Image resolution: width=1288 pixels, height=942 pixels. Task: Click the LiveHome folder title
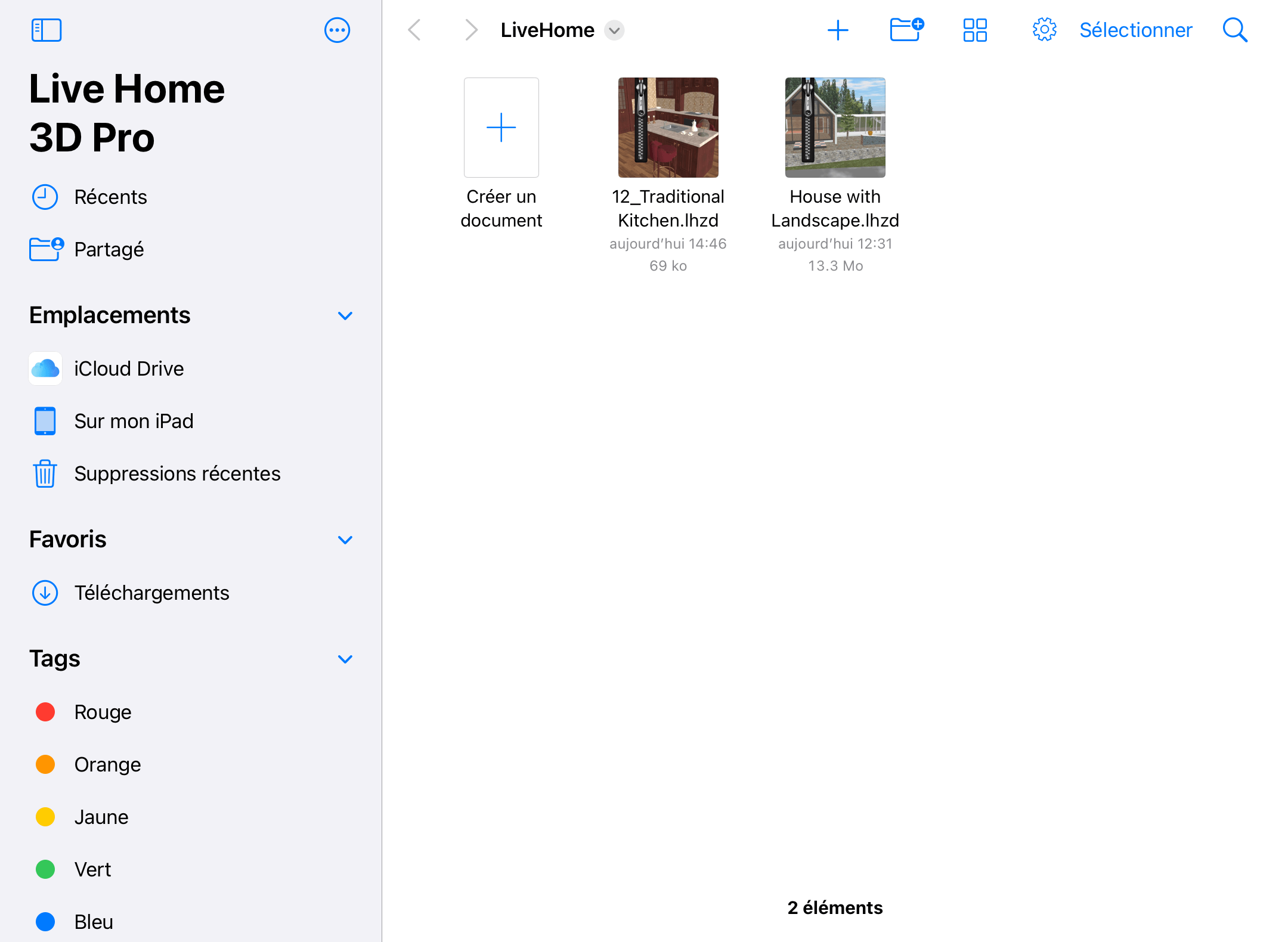[x=547, y=30]
